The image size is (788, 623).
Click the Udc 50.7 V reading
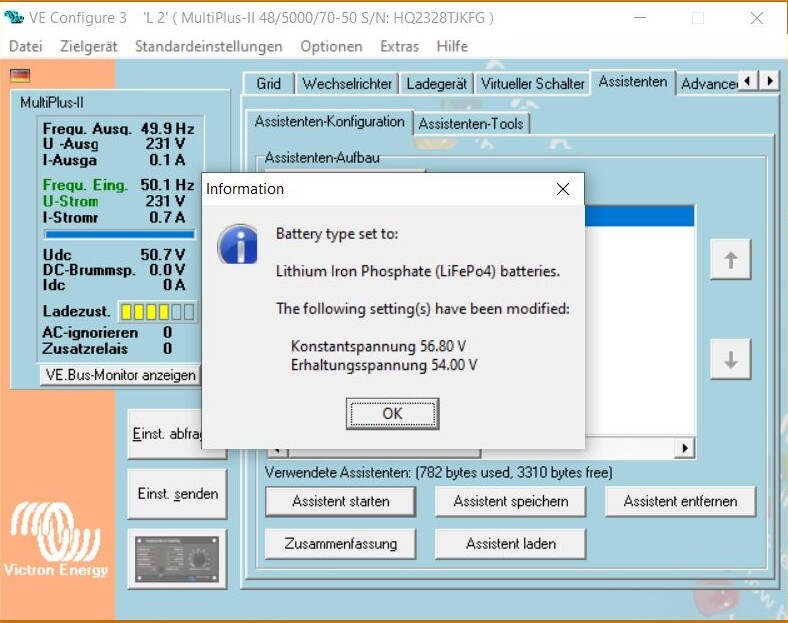114,255
